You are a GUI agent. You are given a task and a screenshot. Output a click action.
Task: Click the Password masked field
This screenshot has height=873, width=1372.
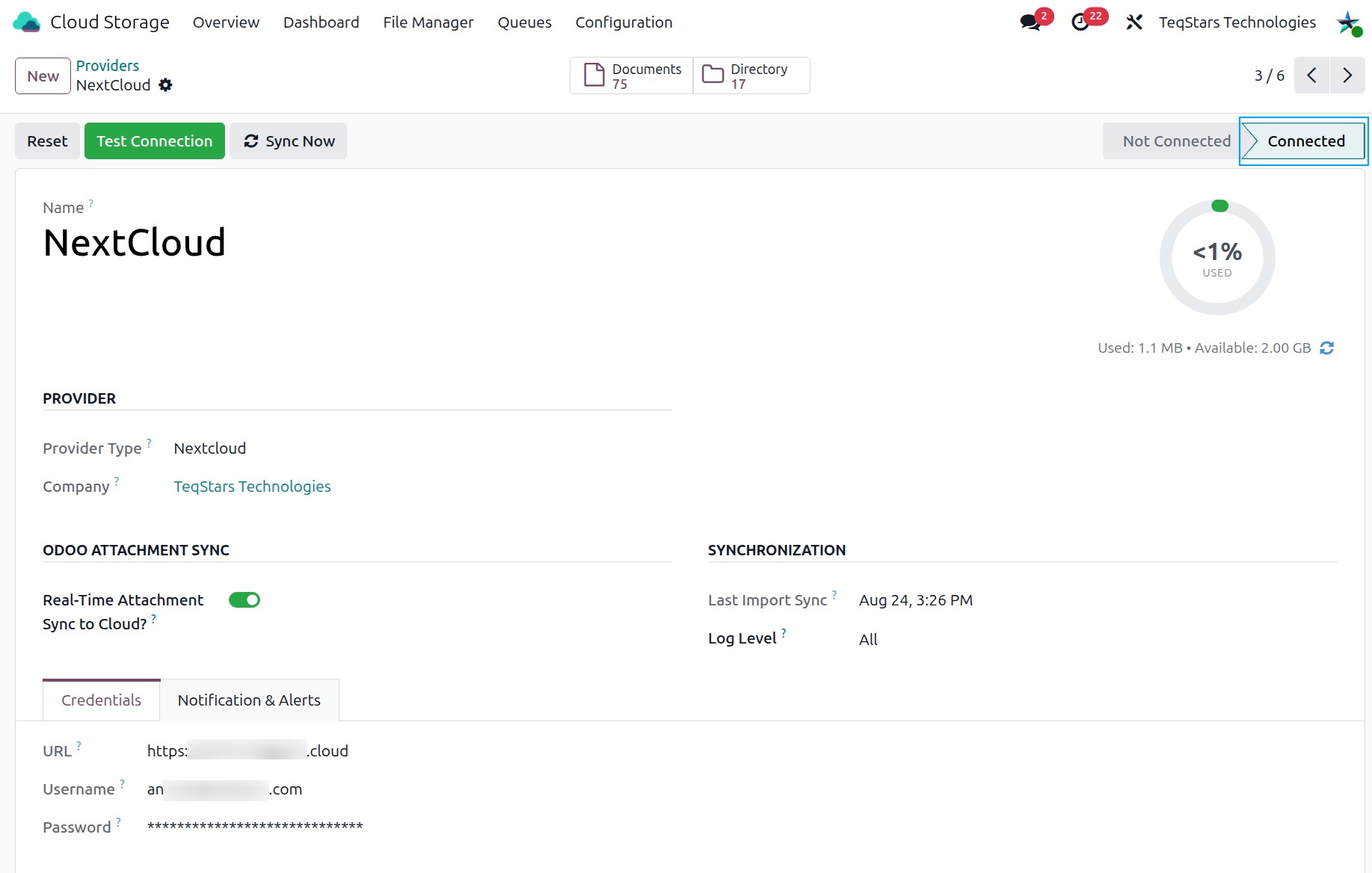[x=255, y=827]
